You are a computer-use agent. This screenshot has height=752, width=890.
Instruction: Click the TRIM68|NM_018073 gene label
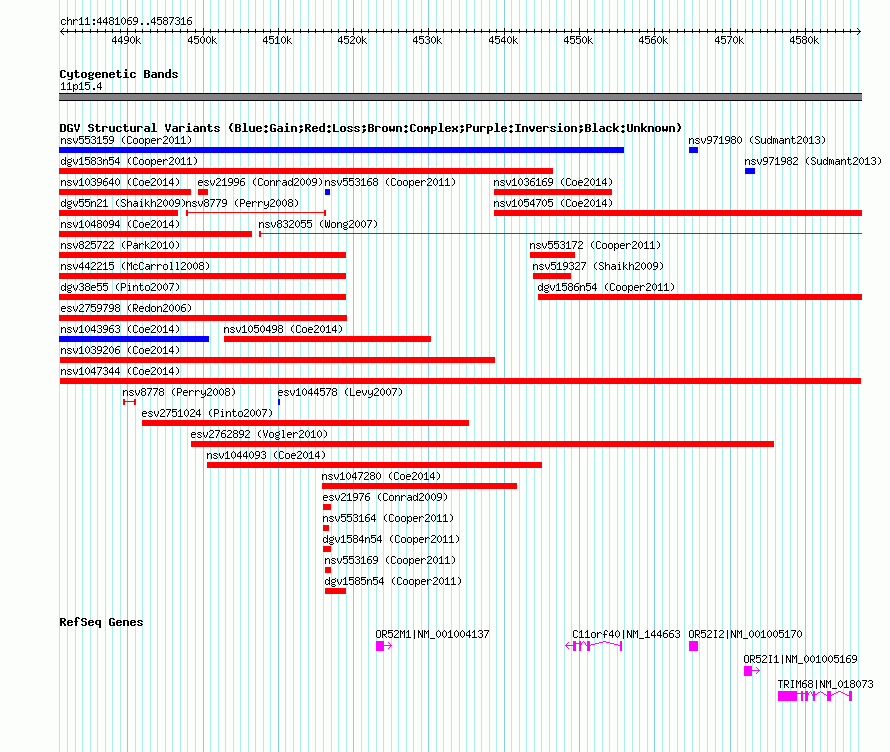(825, 684)
